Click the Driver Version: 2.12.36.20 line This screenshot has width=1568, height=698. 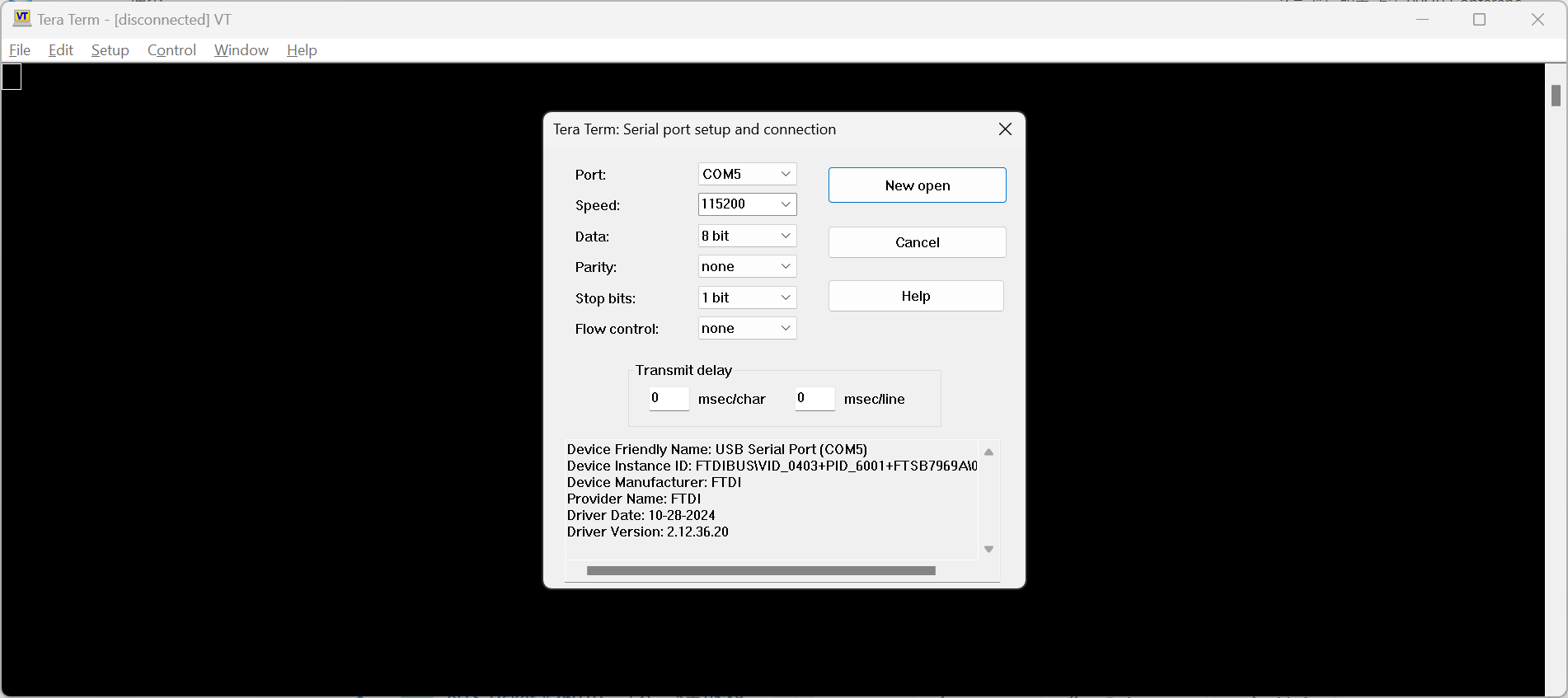click(648, 532)
